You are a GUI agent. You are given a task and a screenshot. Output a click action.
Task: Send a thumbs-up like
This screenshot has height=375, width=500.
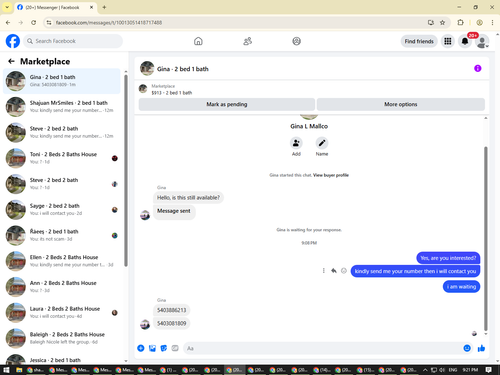pos(481,348)
